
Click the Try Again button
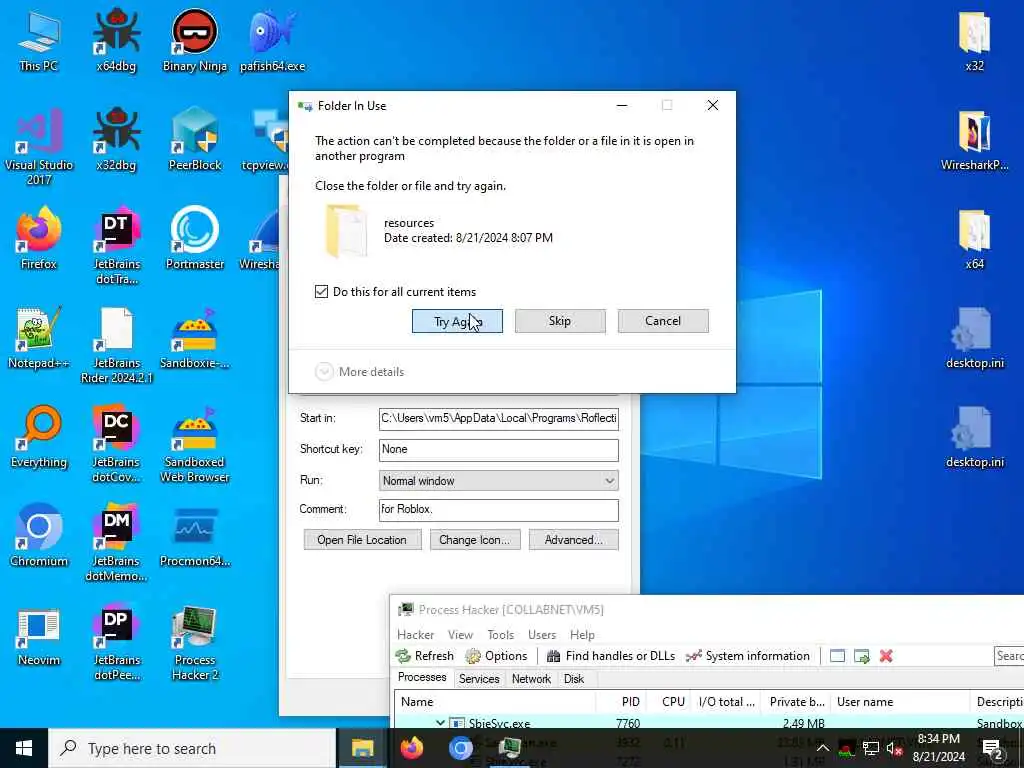click(x=457, y=321)
